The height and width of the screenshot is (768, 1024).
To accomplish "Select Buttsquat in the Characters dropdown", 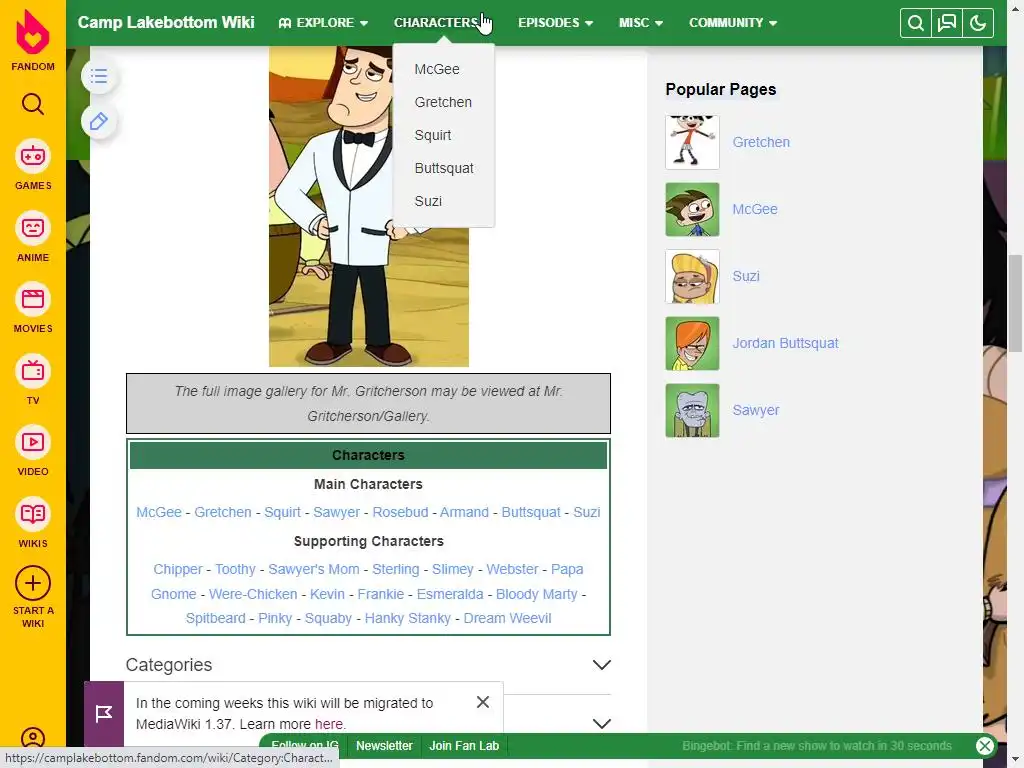I will click(443, 168).
